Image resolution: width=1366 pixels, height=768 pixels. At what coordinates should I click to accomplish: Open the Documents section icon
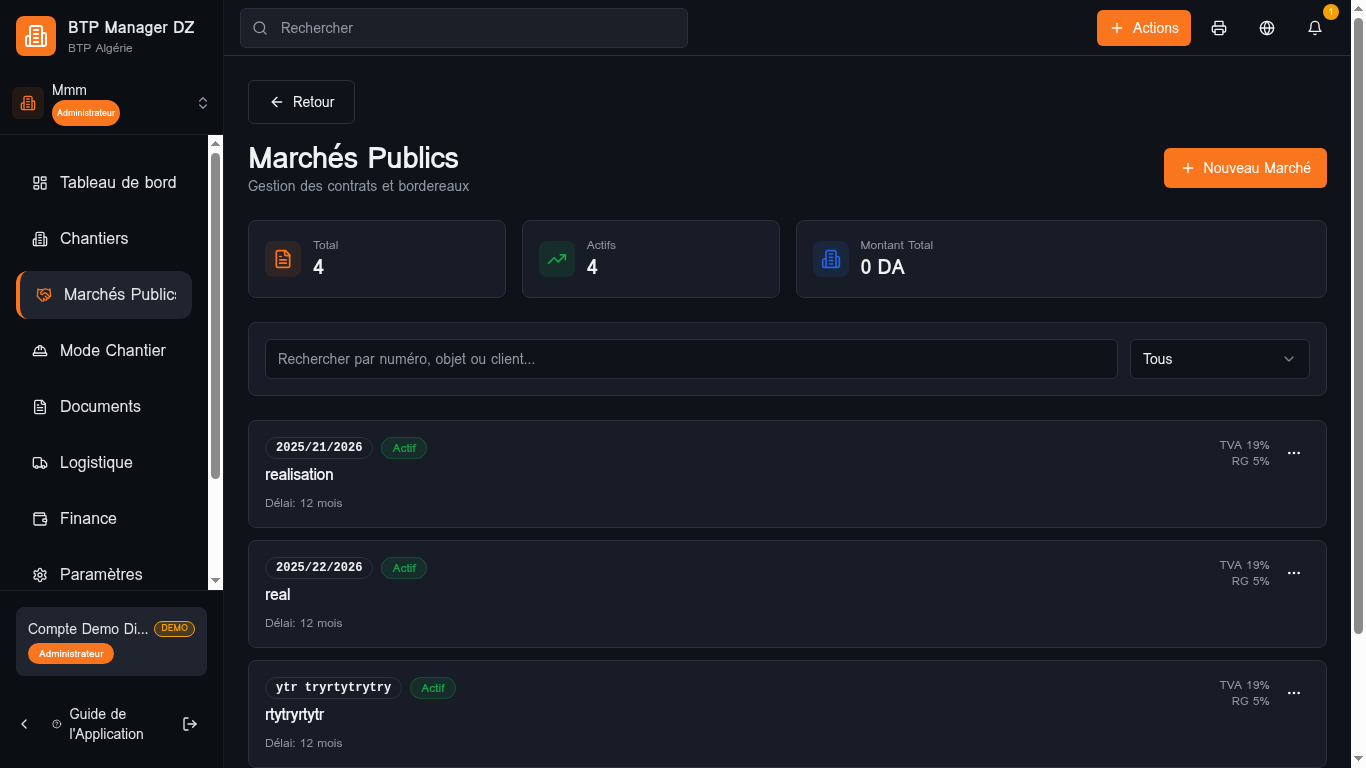39,406
